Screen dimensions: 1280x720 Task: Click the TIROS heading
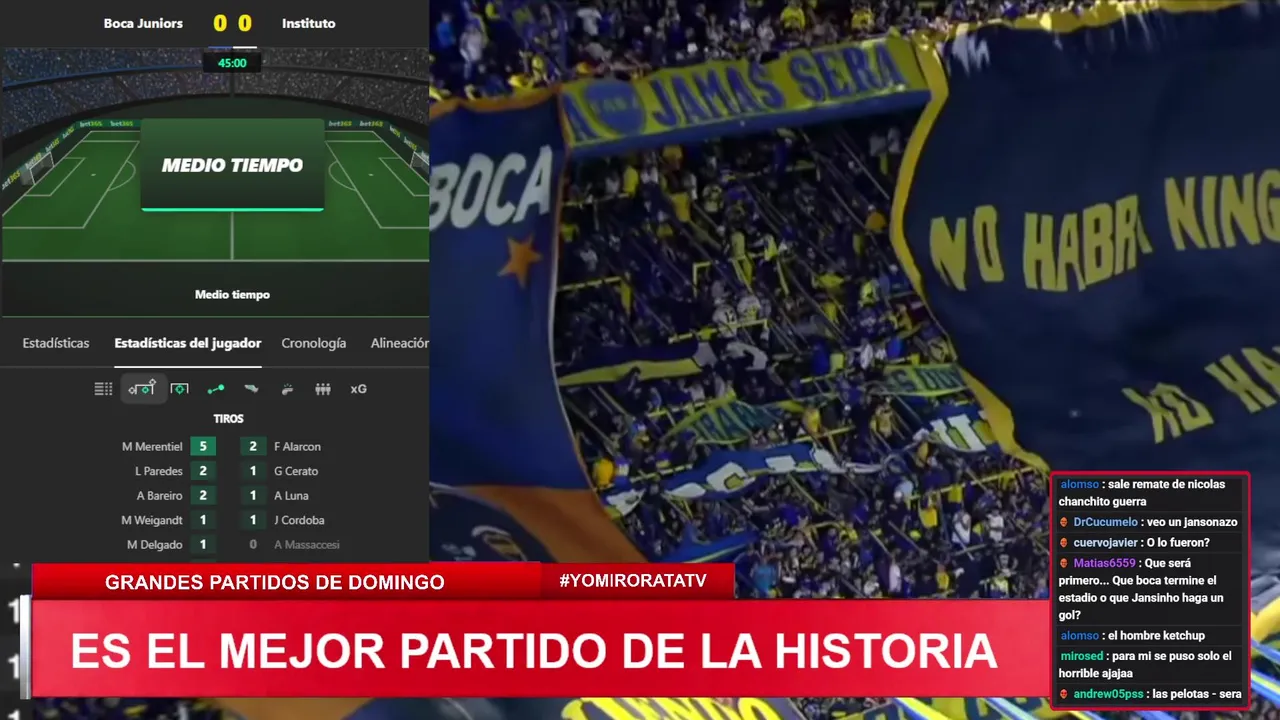(x=228, y=419)
